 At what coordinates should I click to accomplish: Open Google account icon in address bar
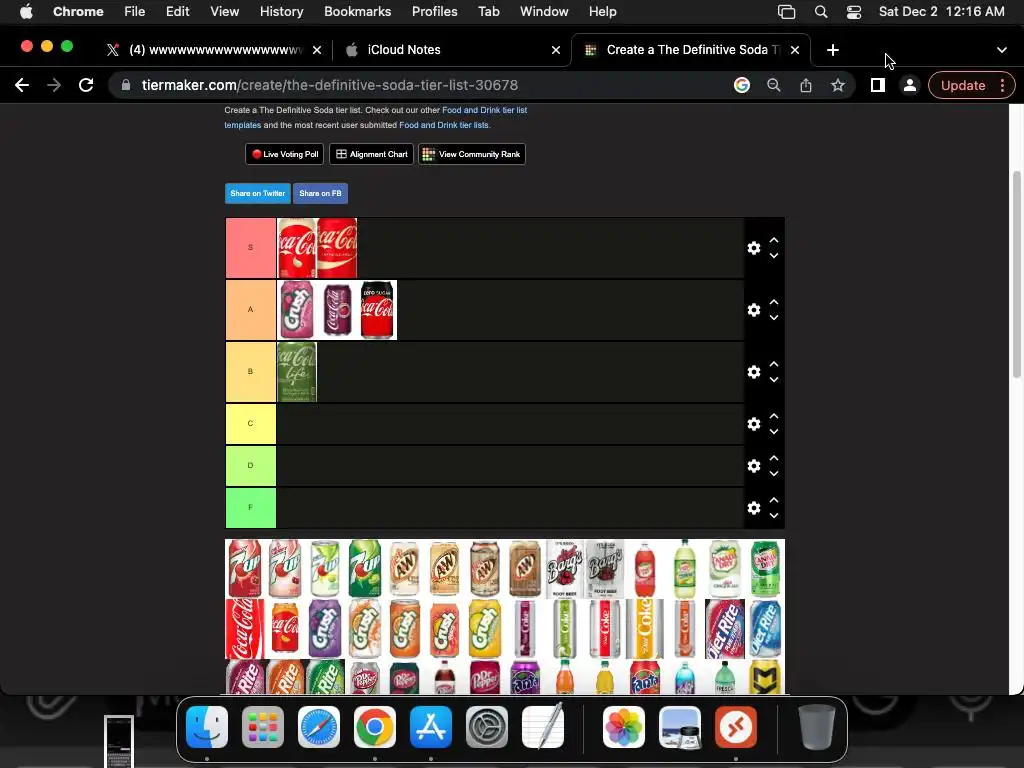pos(742,86)
